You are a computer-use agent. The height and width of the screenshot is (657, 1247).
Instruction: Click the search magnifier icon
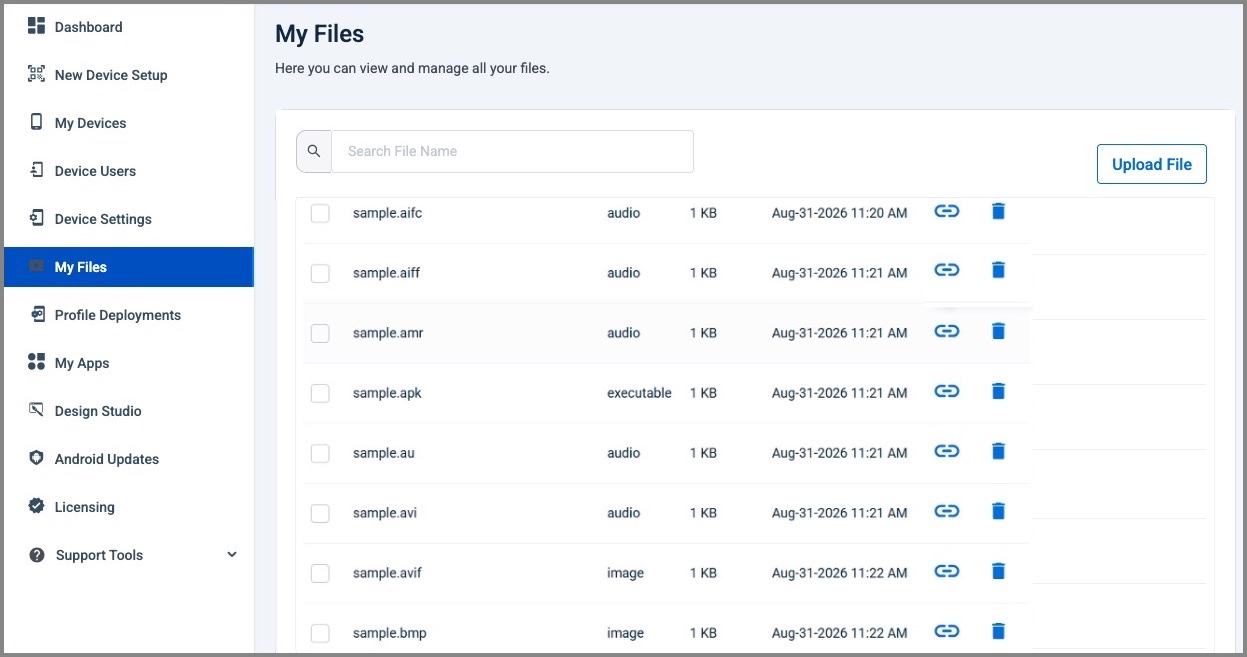(314, 151)
